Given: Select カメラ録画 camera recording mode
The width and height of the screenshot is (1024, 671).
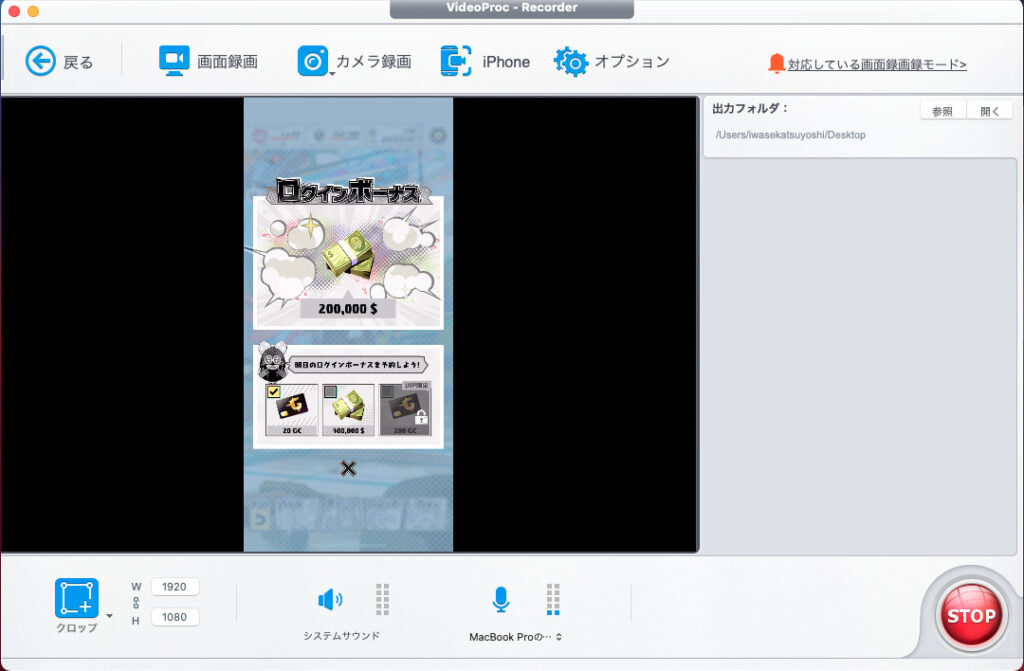Looking at the screenshot, I should [x=355, y=61].
